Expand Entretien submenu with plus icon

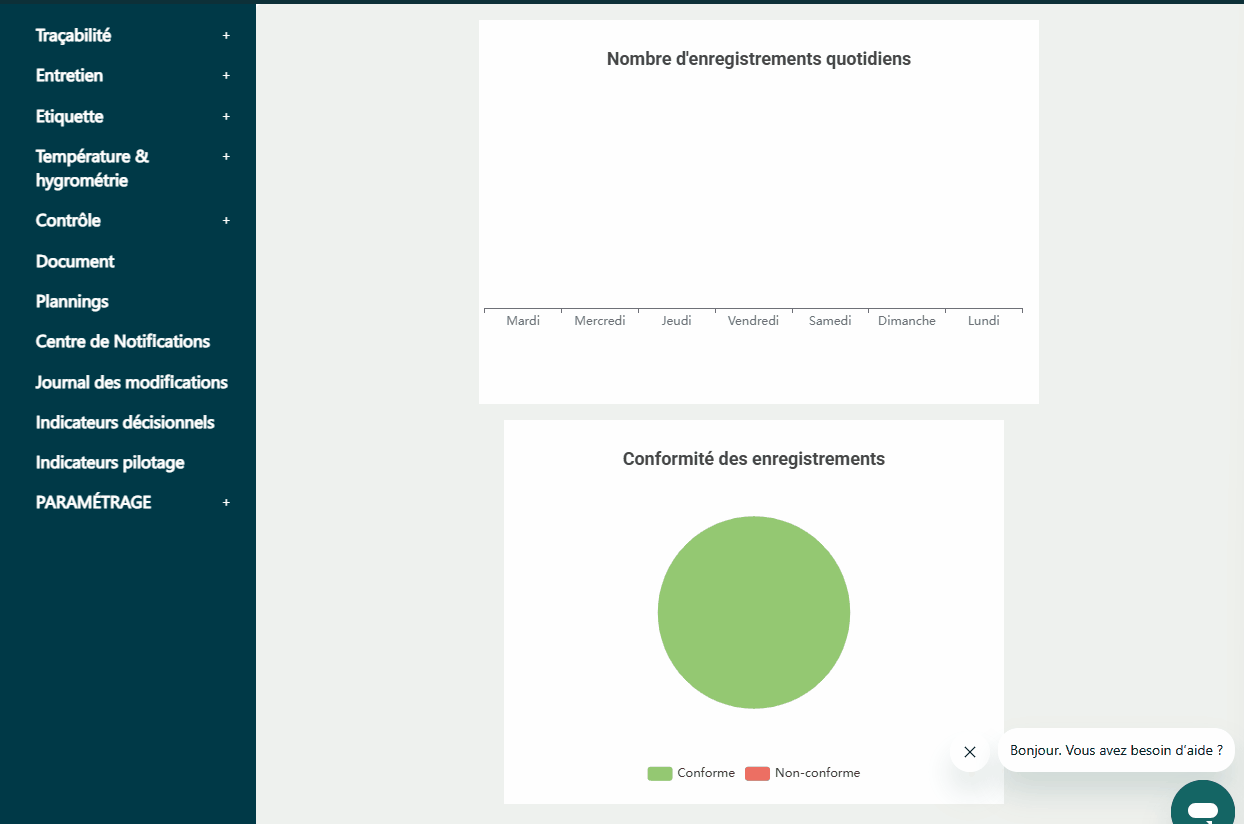pos(226,76)
